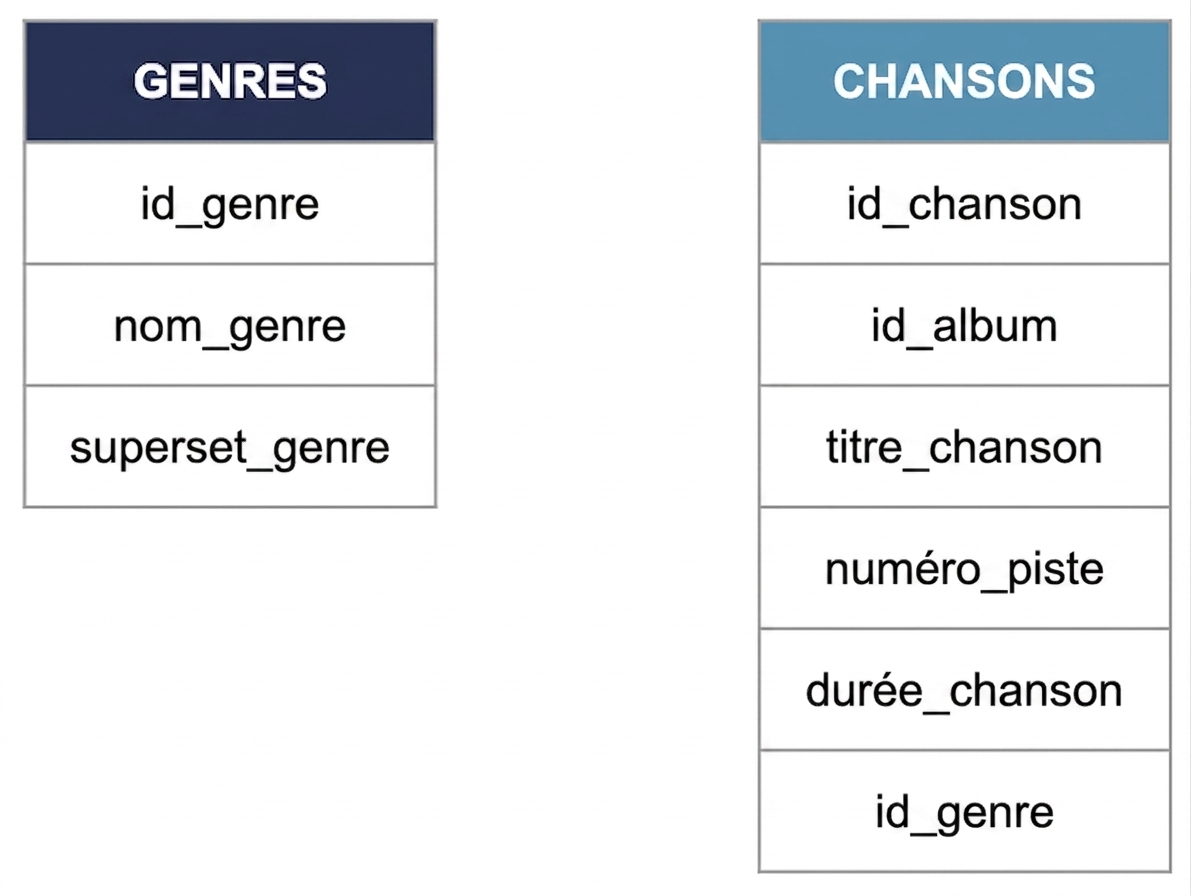
Task: Select the superset_genre field
Action: click(x=230, y=446)
